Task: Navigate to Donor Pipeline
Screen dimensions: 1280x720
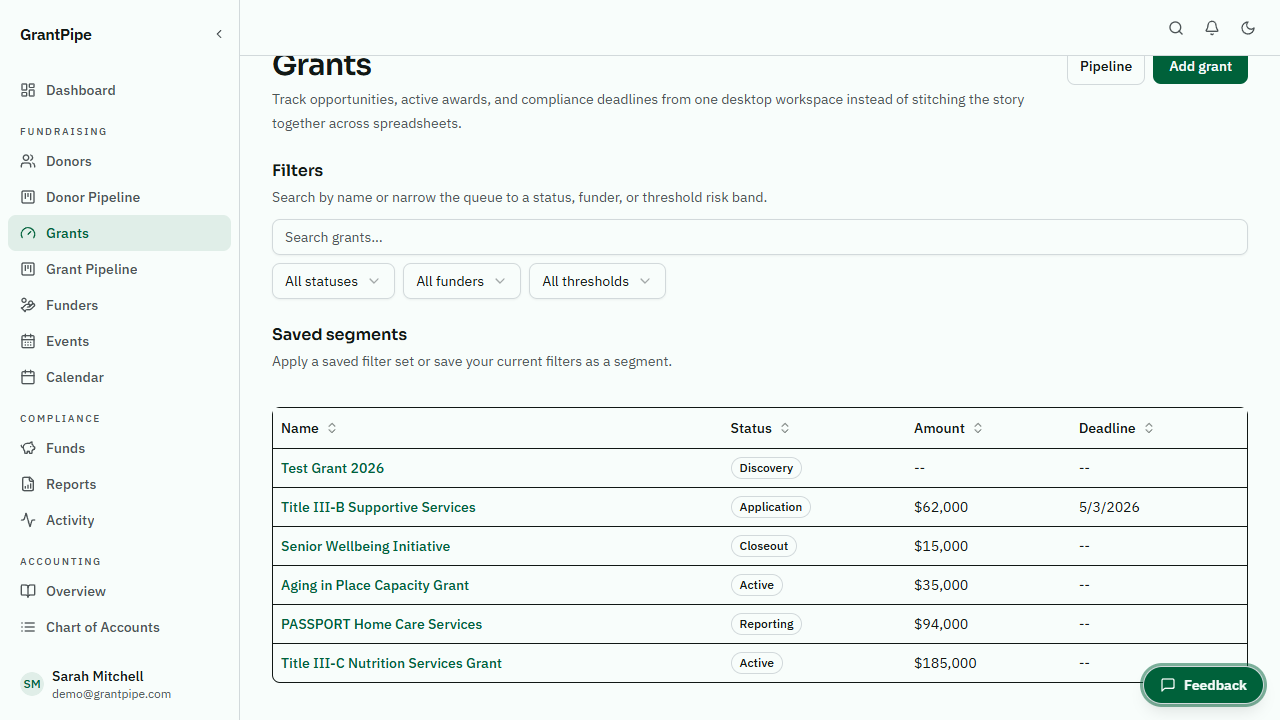Action: point(119,197)
